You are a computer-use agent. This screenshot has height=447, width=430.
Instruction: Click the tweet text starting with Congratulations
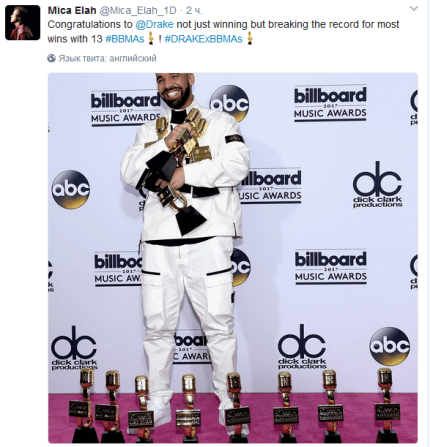[x=223, y=32]
